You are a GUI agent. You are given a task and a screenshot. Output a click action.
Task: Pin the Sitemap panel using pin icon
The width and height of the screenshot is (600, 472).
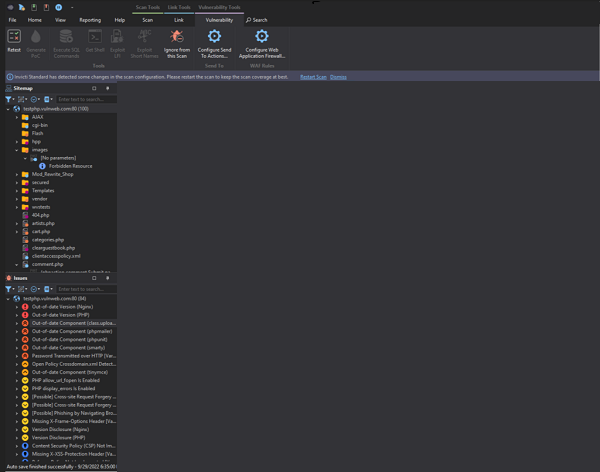click(x=107, y=88)
